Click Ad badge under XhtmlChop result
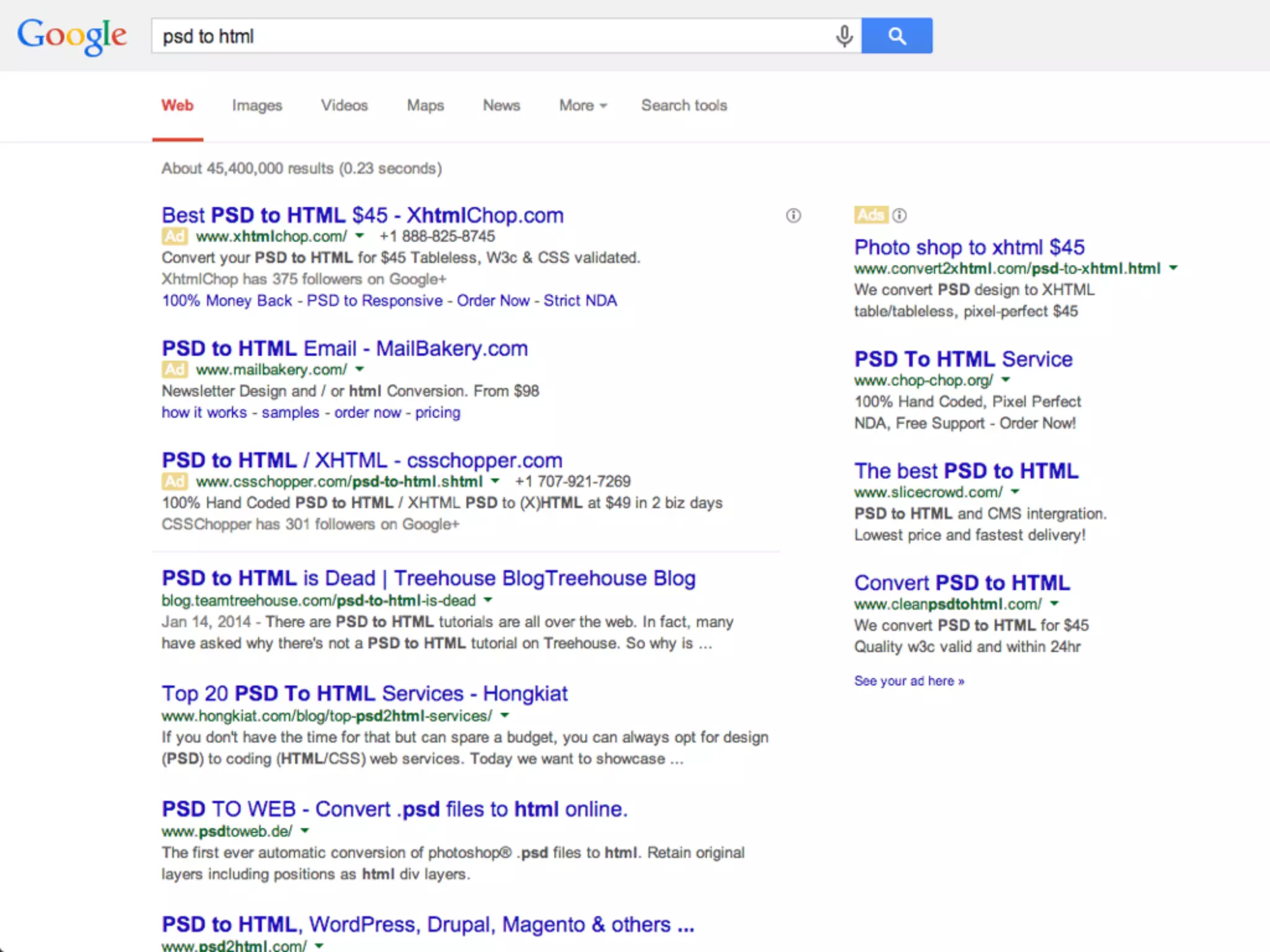Viewport: 1270px width, 952px height. click(174, 236)
